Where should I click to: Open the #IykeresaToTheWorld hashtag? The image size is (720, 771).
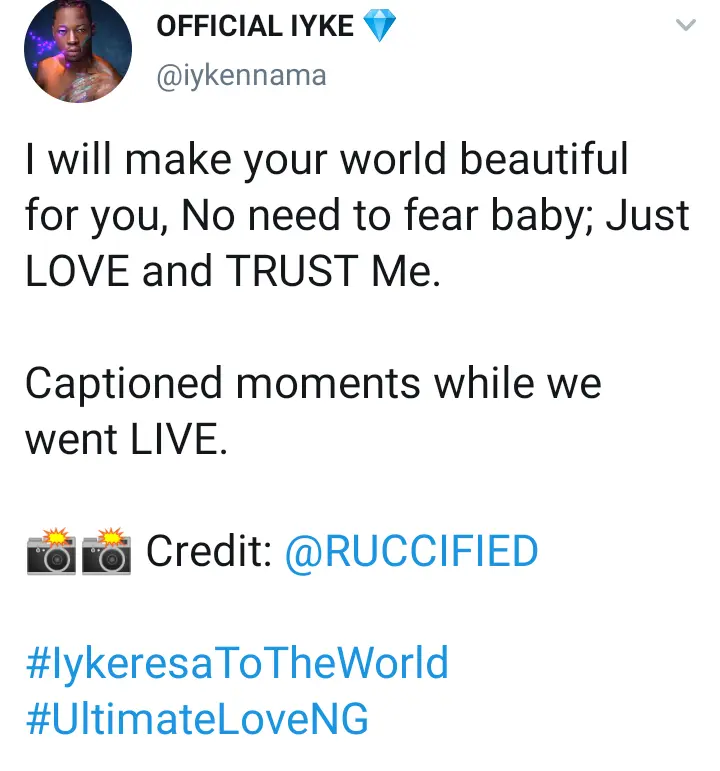237,663
